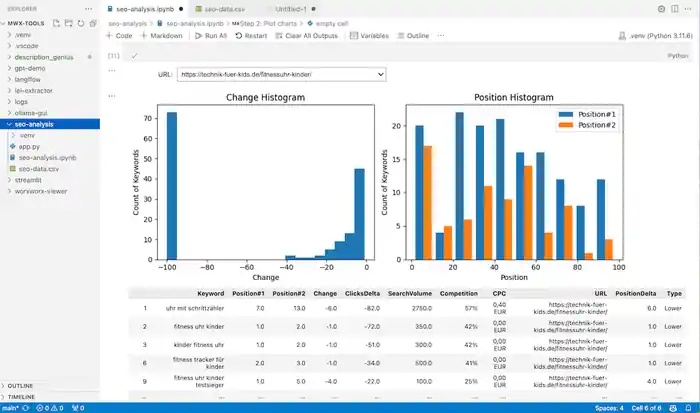Add a new Markdown cell

[162, 36]
